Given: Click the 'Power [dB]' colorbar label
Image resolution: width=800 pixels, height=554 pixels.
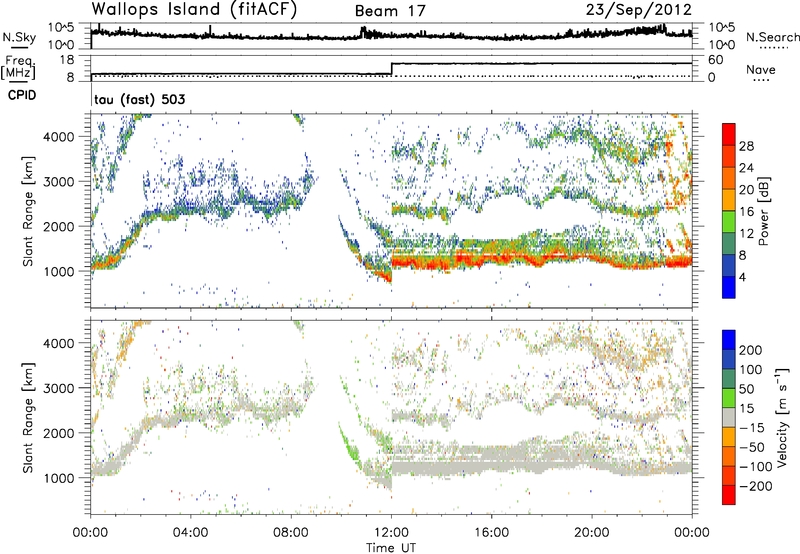Looking at the screenshot, I should point(763,211).
